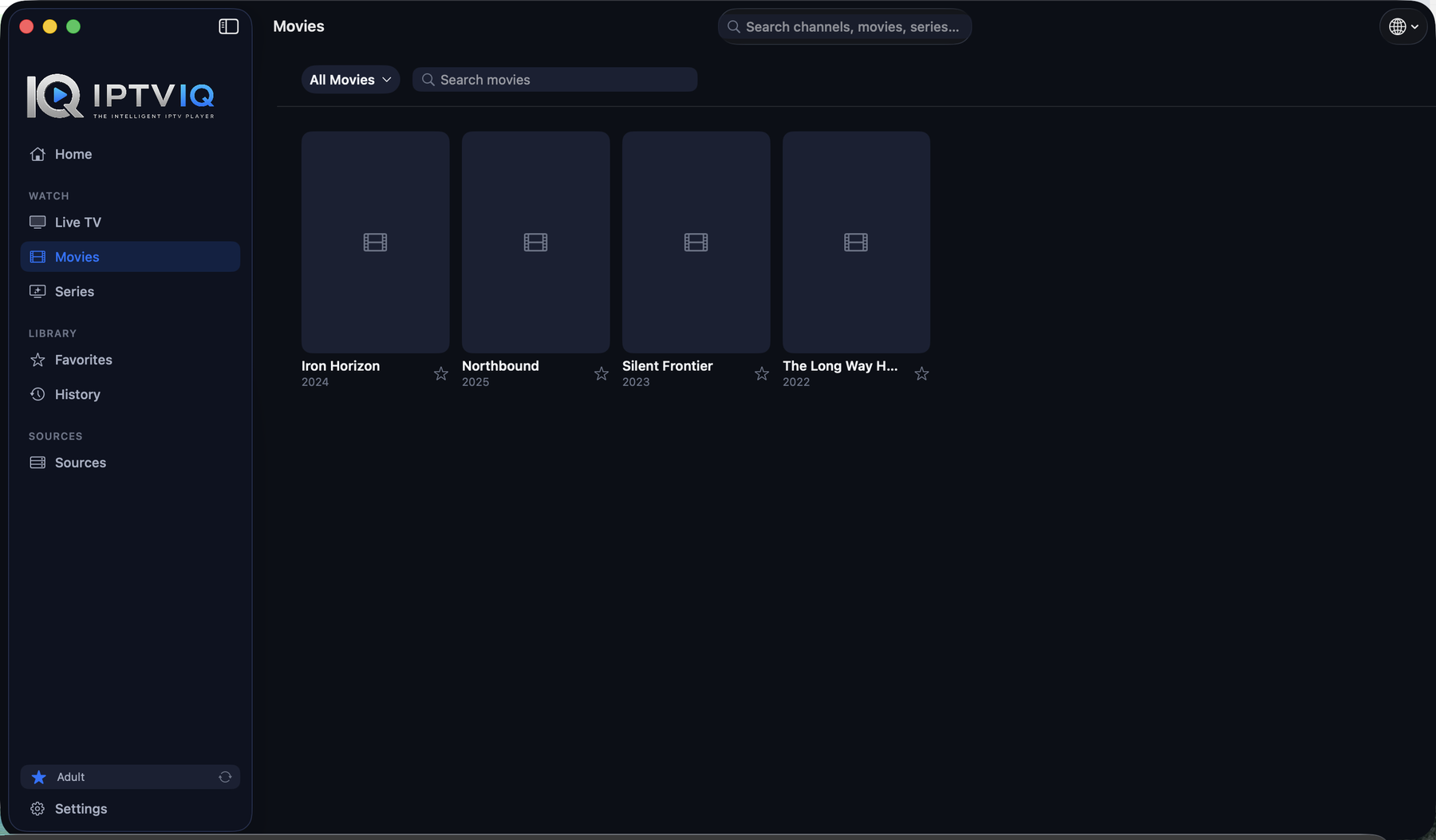Focus the Search movies field
This screenshot has height=840, width=1436.
click(555, 80)
